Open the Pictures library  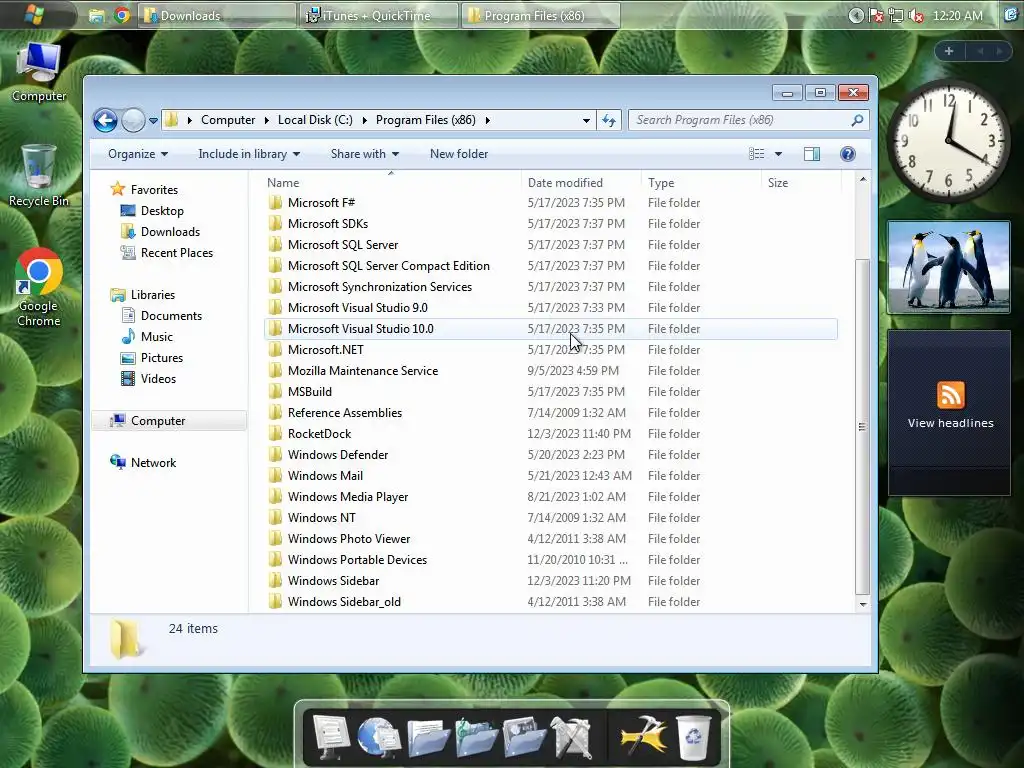point(161,358)
